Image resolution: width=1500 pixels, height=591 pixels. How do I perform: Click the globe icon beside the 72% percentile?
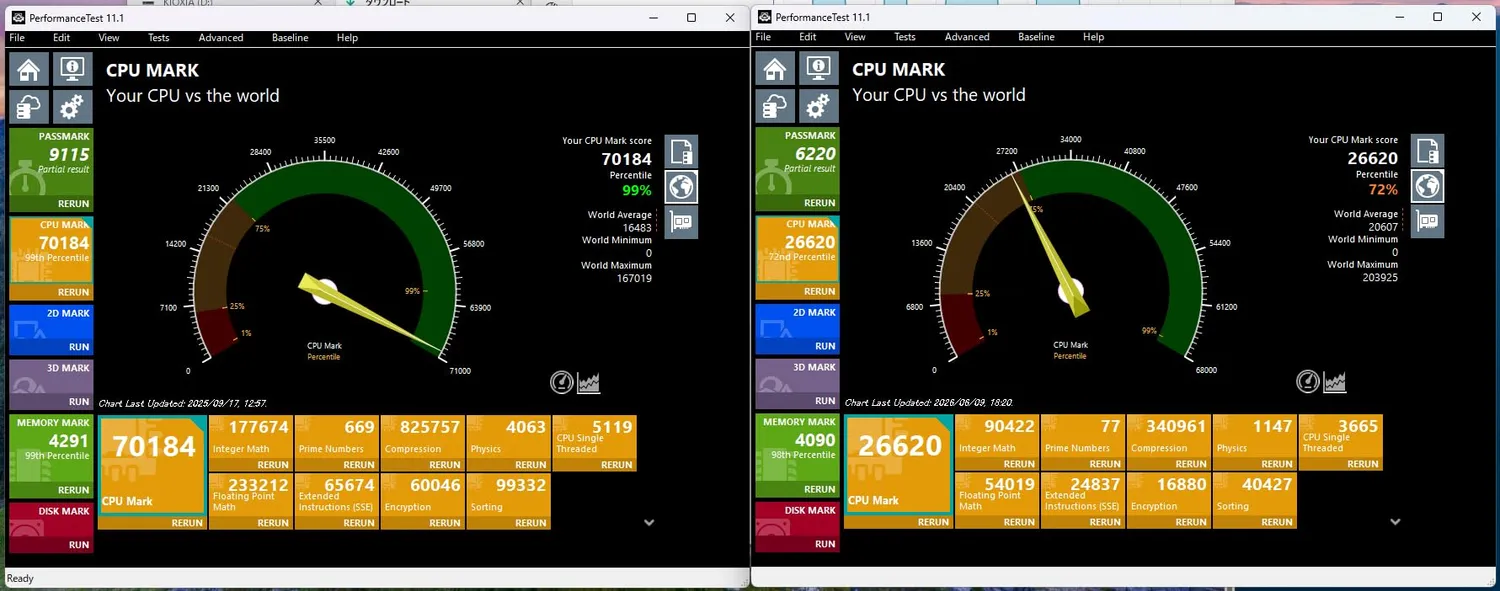tap(1428, 186)
